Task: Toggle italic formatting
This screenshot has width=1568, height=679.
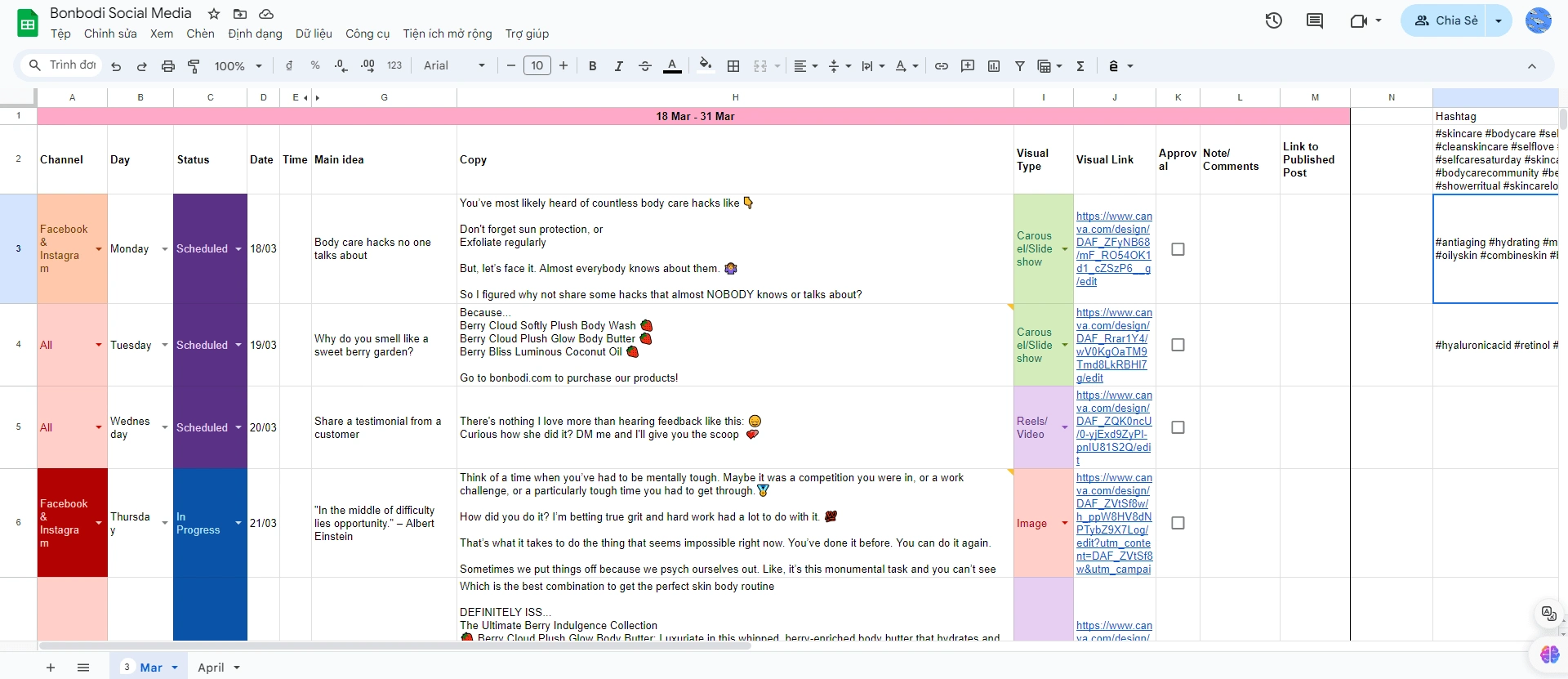Action: pos(618,66)
